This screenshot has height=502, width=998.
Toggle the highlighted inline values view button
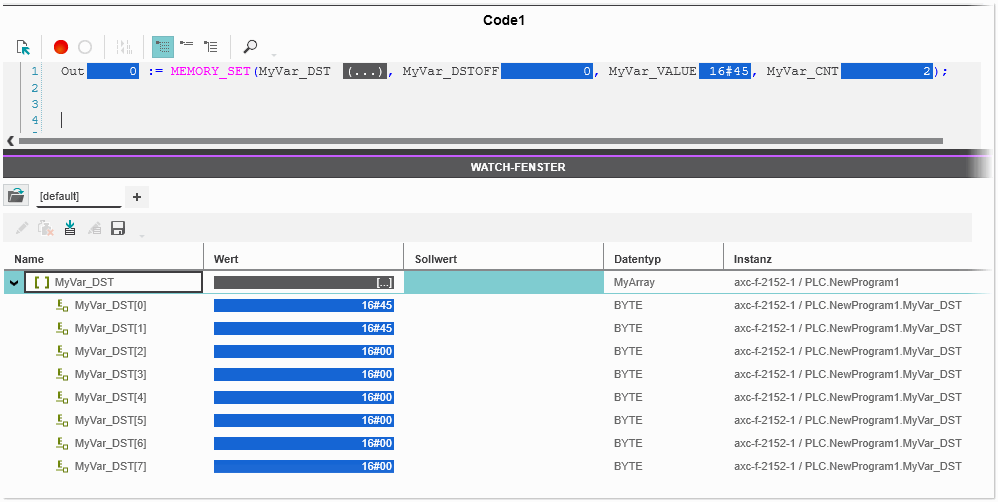click(162, 47)
